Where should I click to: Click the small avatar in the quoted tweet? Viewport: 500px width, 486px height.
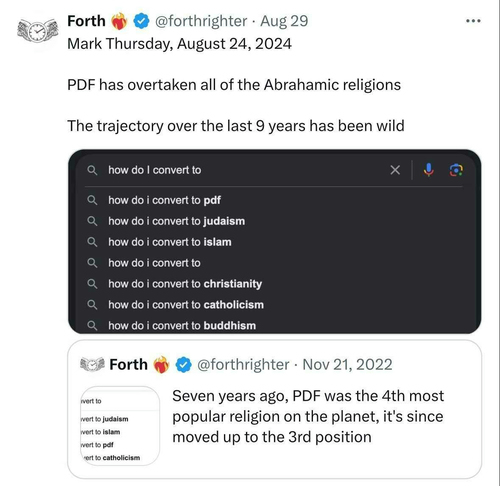pyautogui.click(x=92, y=364)
